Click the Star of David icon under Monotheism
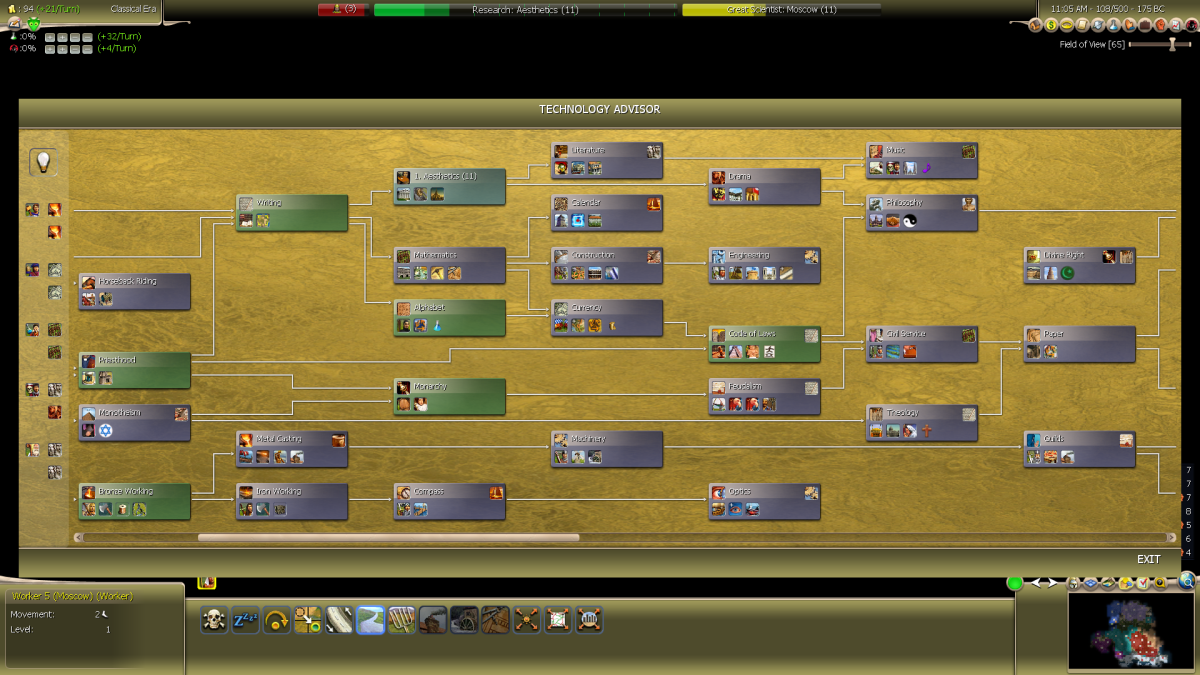The image size is (1200, 675). tap(105, 431)
